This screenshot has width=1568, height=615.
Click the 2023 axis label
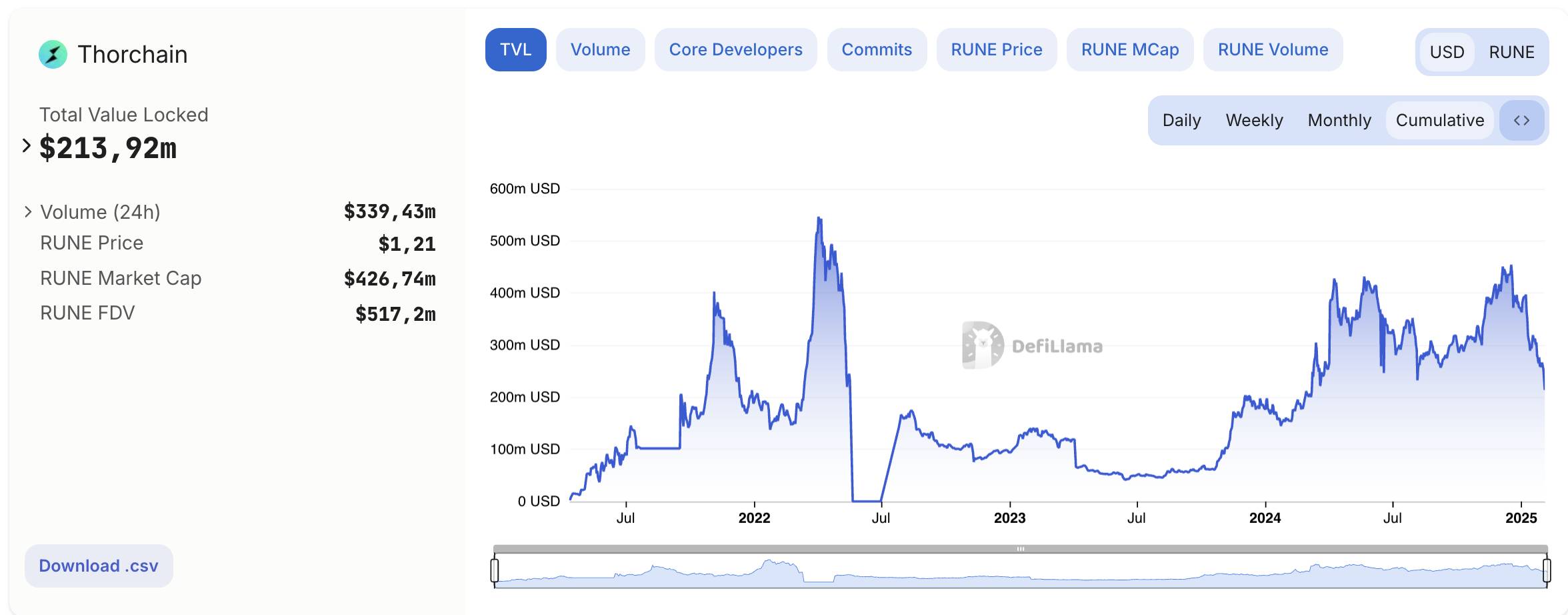point(1009,518)
